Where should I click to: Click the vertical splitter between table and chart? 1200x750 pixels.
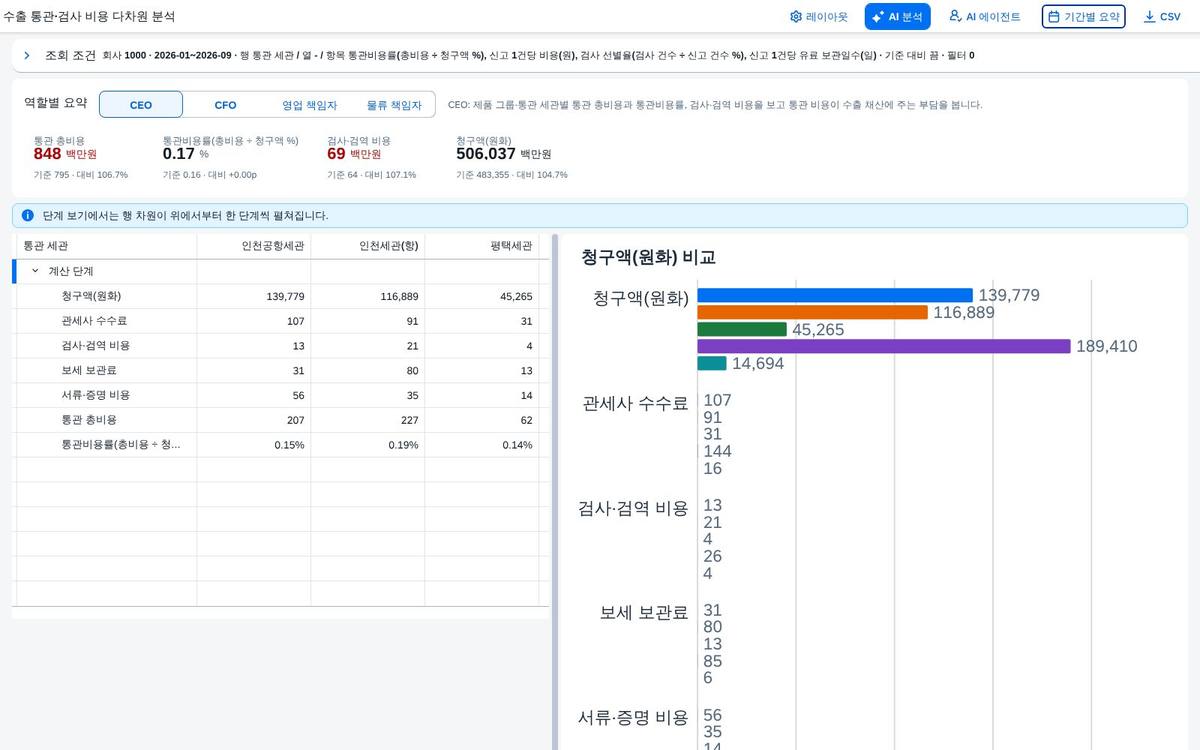coord(555,492)
